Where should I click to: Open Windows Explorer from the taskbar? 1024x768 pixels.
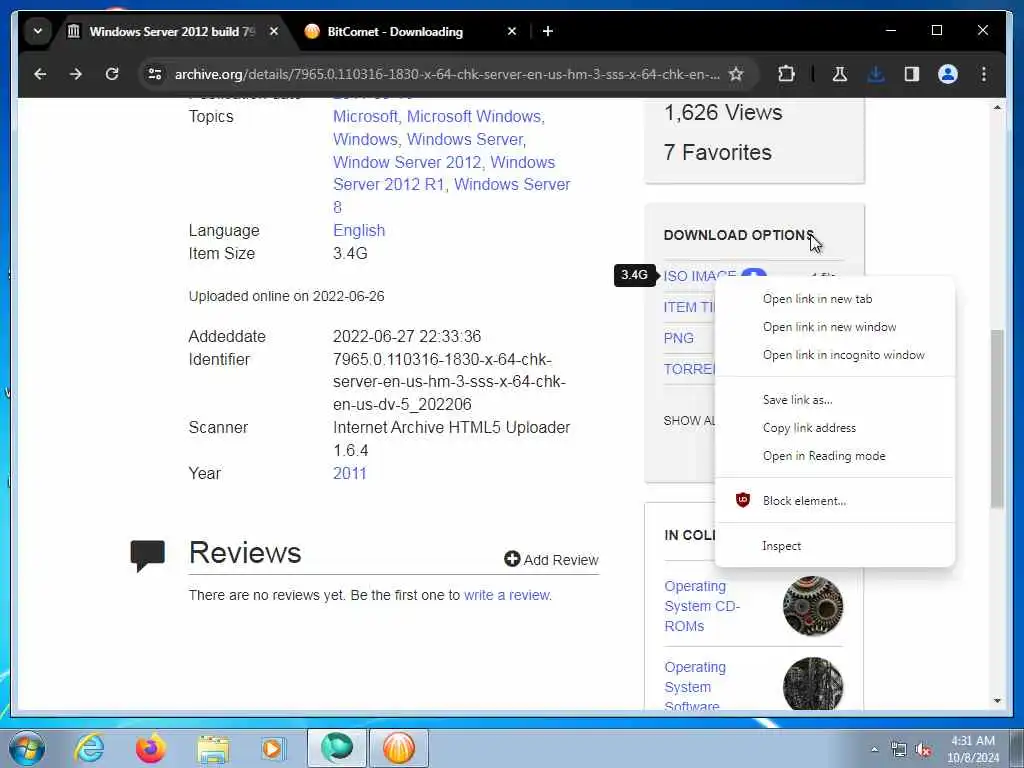coord(213,749)
